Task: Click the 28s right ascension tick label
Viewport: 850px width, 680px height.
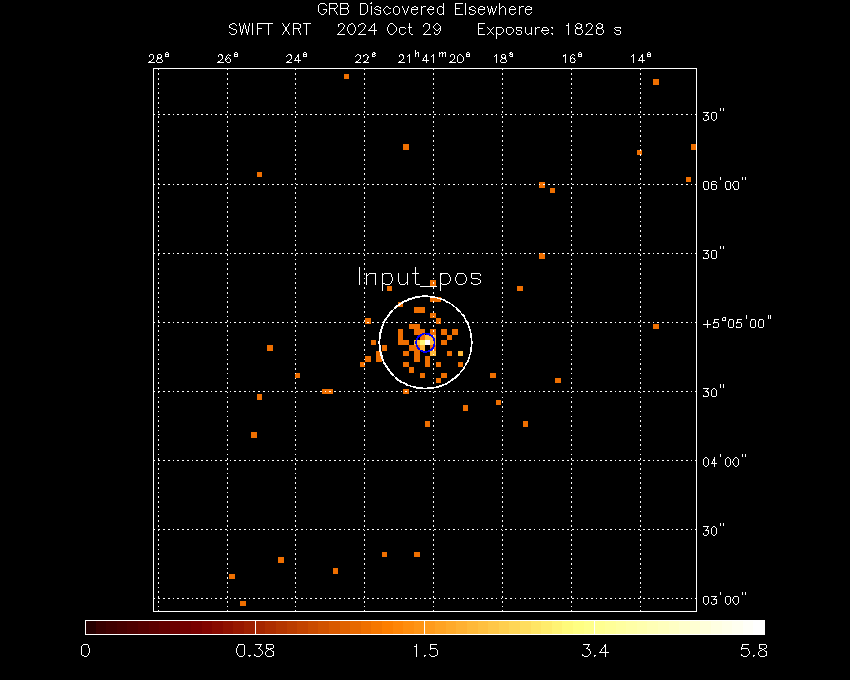Action: [x=159, y=59]
